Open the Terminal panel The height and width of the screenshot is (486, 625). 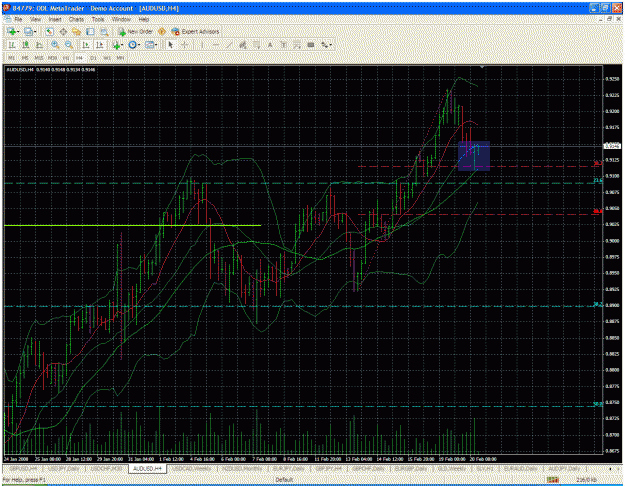90,31
